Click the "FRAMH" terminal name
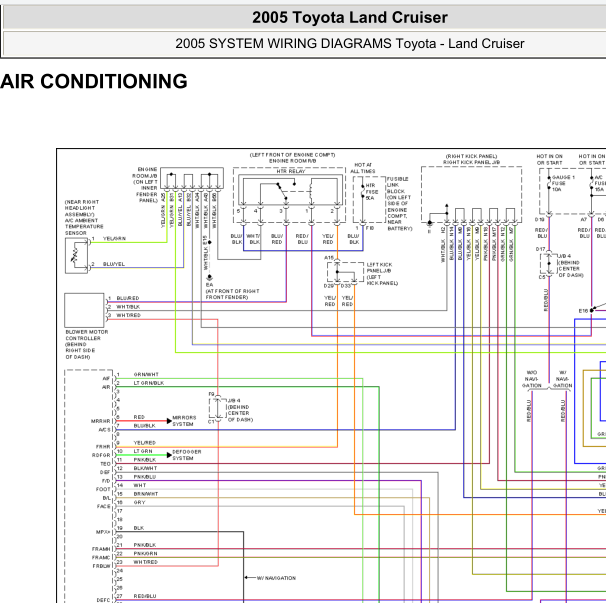 point(101,549)
